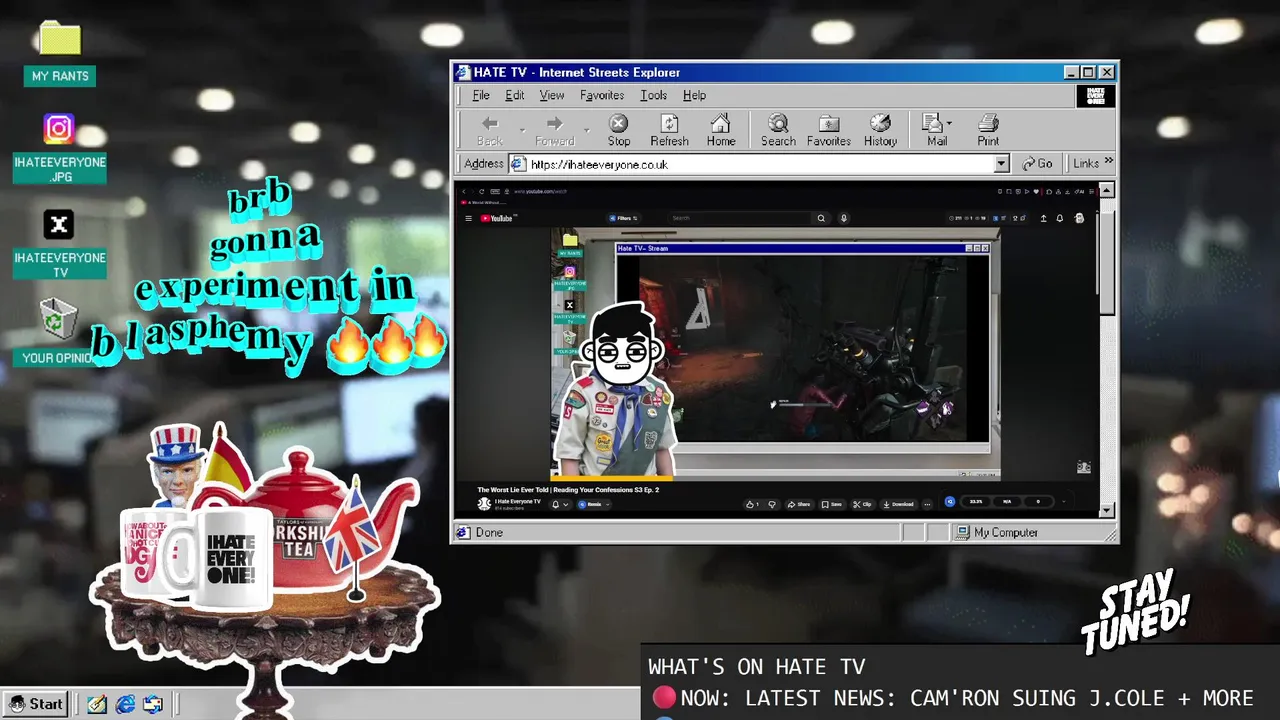Expand the Mail button dropdown arrow
Viewport: 1280px width, 720px height.
[949, 123]
